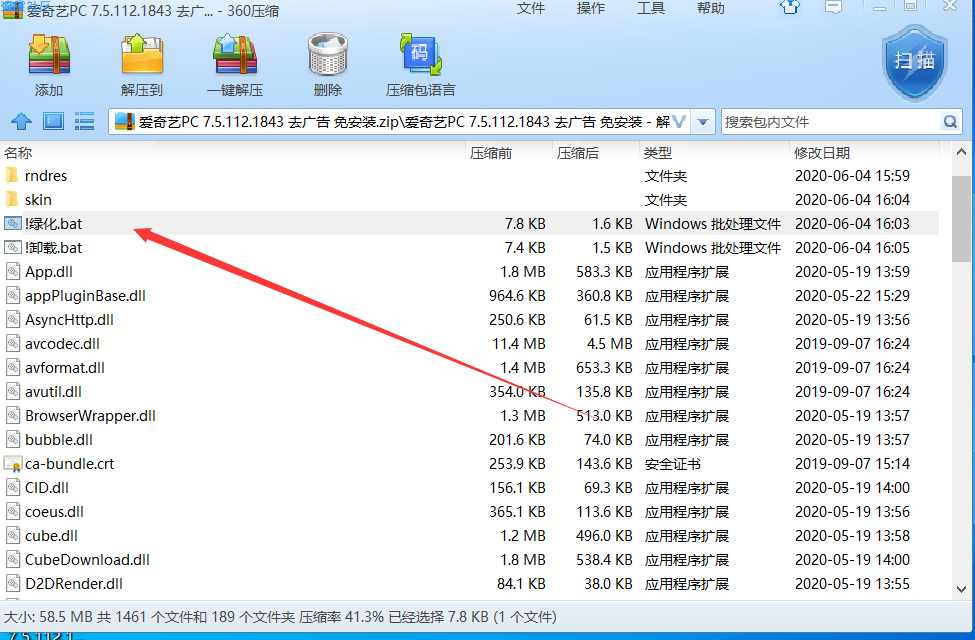
Task: Click the 添加 (Add) toolbar icon
Action: 49,56
